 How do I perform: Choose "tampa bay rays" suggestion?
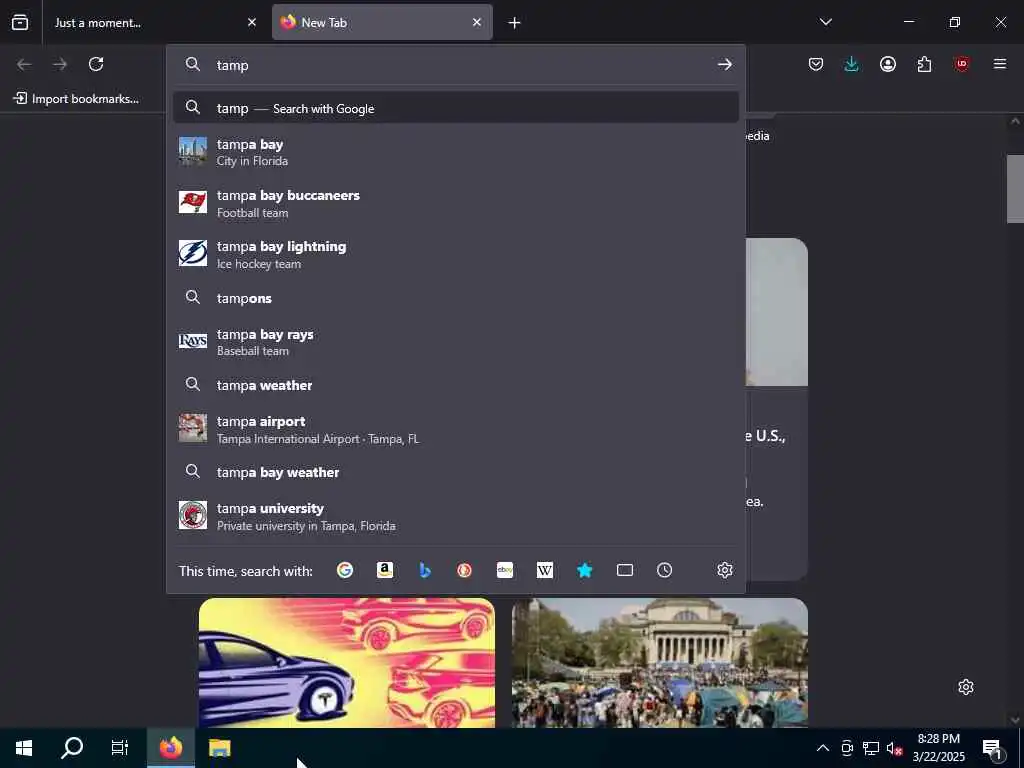coord(456,342)
